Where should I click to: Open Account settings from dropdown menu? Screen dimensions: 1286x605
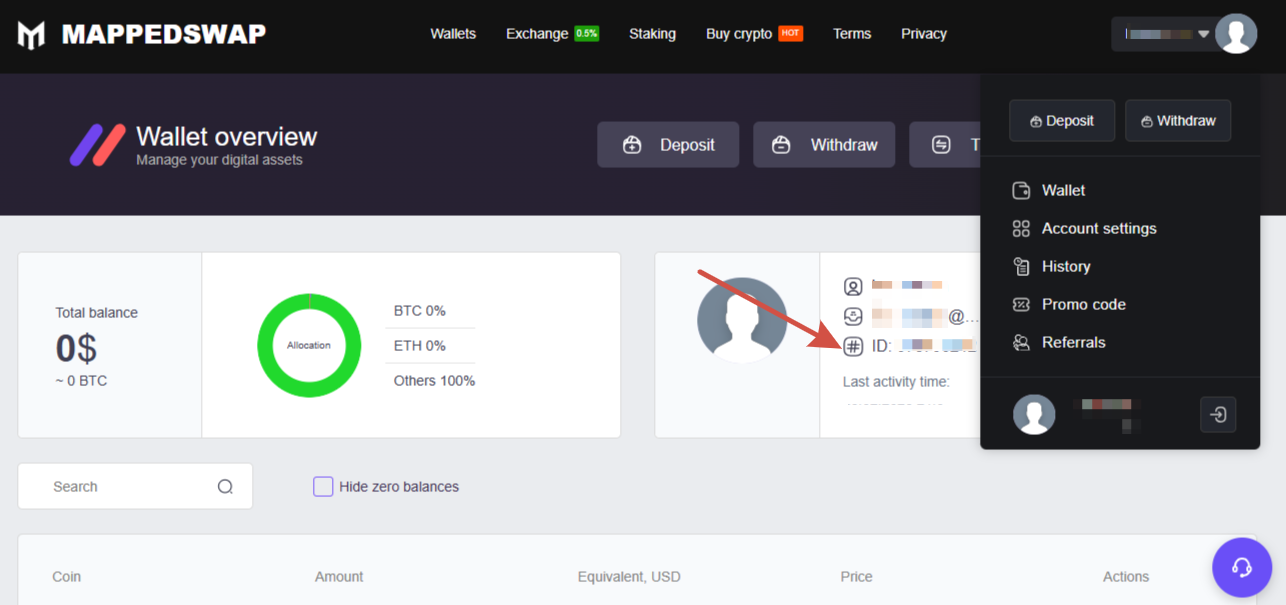click(x=1098, y=228)
